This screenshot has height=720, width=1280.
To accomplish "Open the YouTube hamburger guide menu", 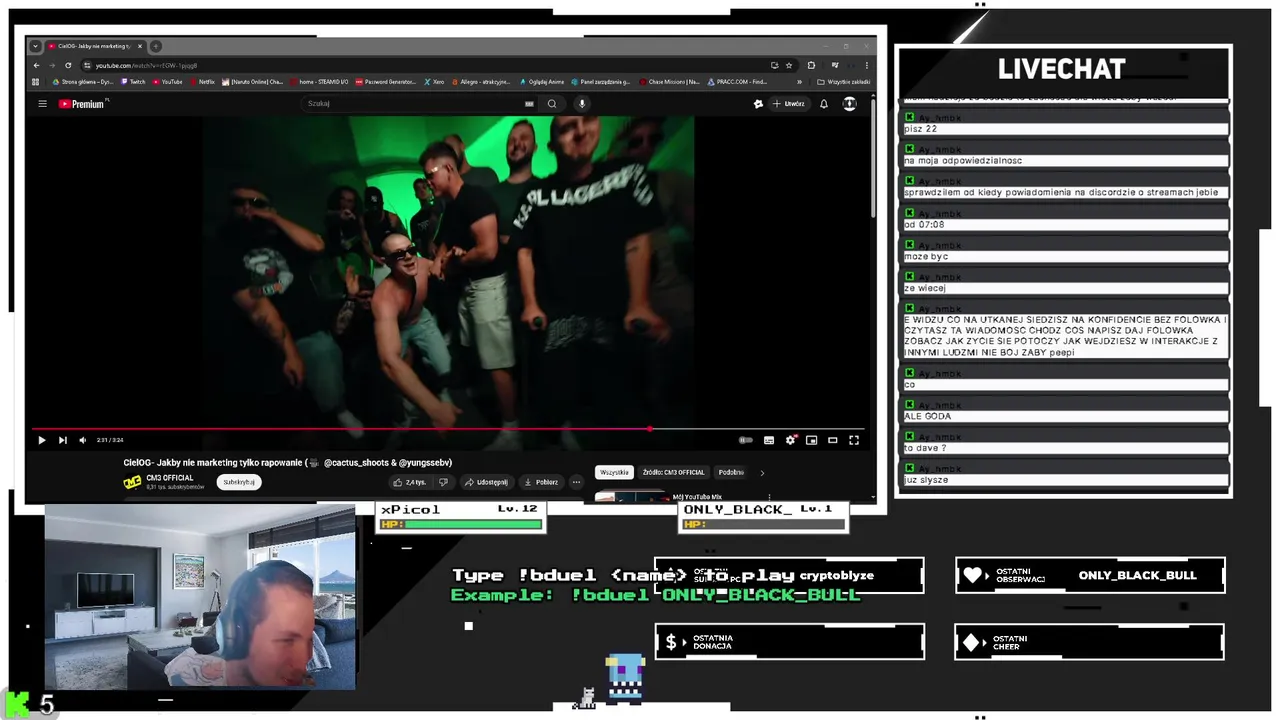I will [x=42, y=104].
